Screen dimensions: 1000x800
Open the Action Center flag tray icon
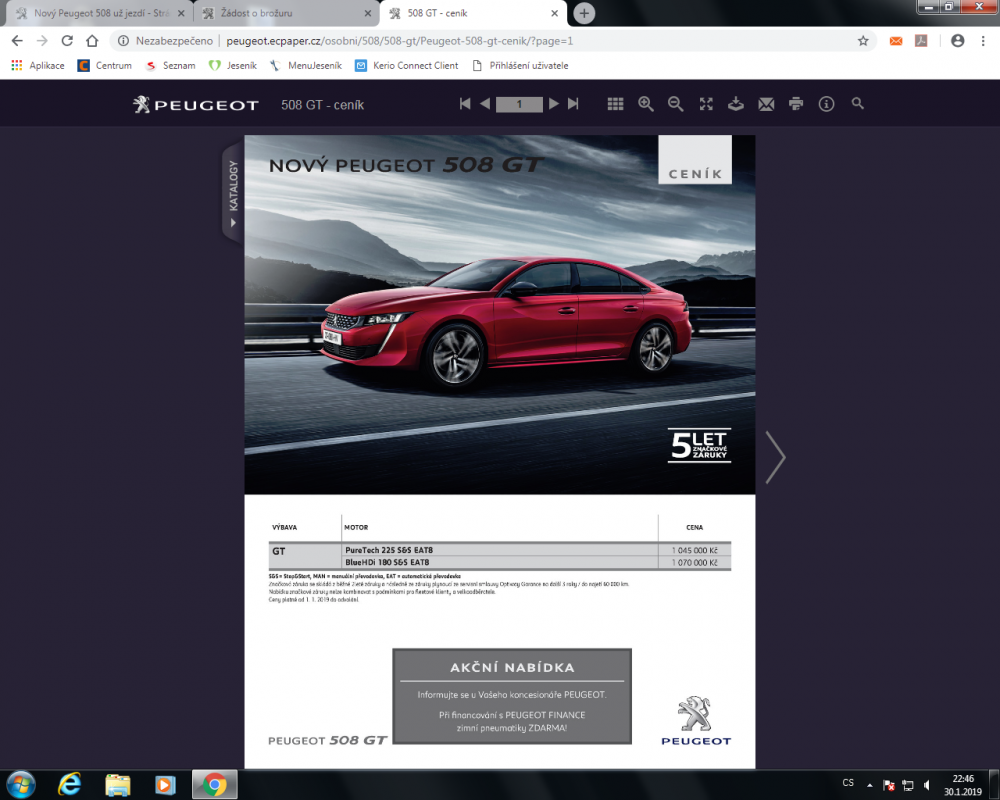889,785
